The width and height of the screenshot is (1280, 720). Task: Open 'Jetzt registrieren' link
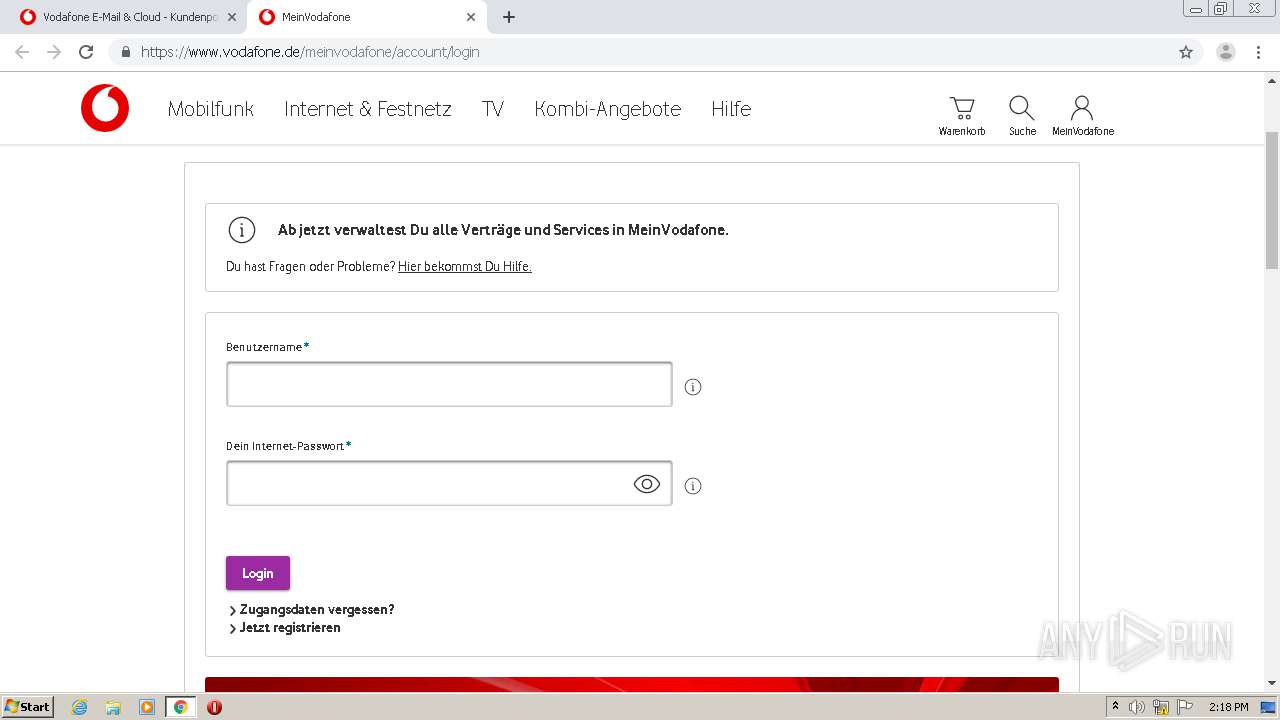coord(290,628)
